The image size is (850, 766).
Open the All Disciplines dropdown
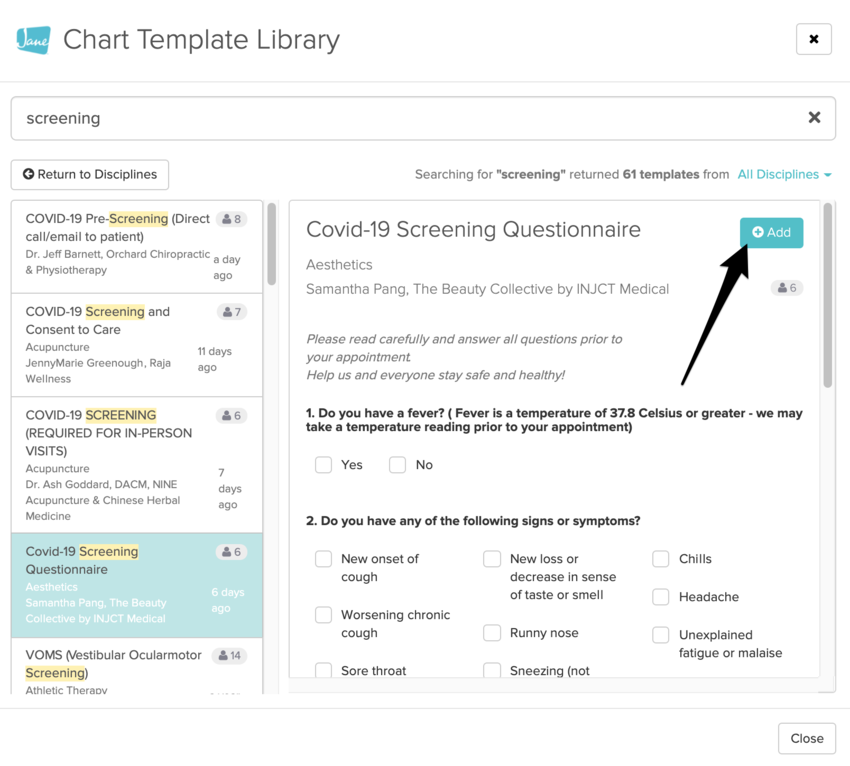tap(784, 174)
